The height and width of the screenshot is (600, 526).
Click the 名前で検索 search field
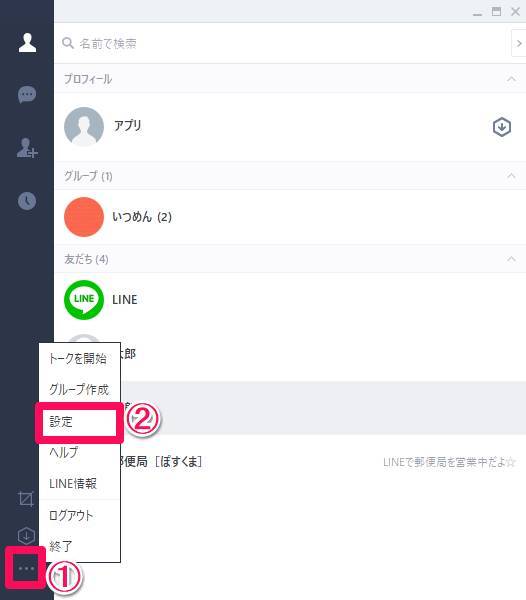click(x=283, y=43)
